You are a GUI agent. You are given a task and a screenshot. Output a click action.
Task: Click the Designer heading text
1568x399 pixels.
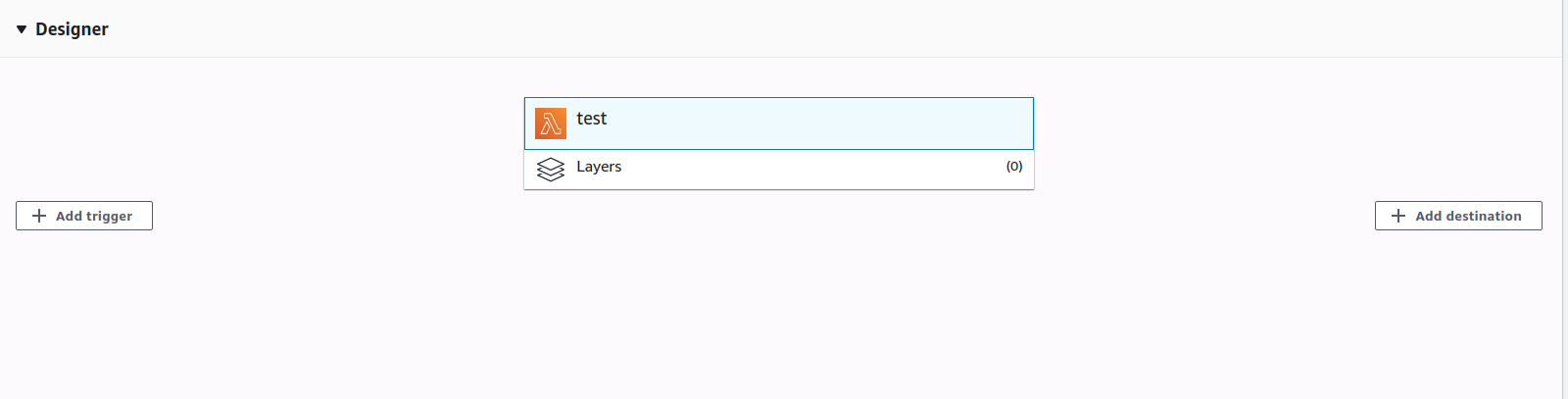[72, 29]
